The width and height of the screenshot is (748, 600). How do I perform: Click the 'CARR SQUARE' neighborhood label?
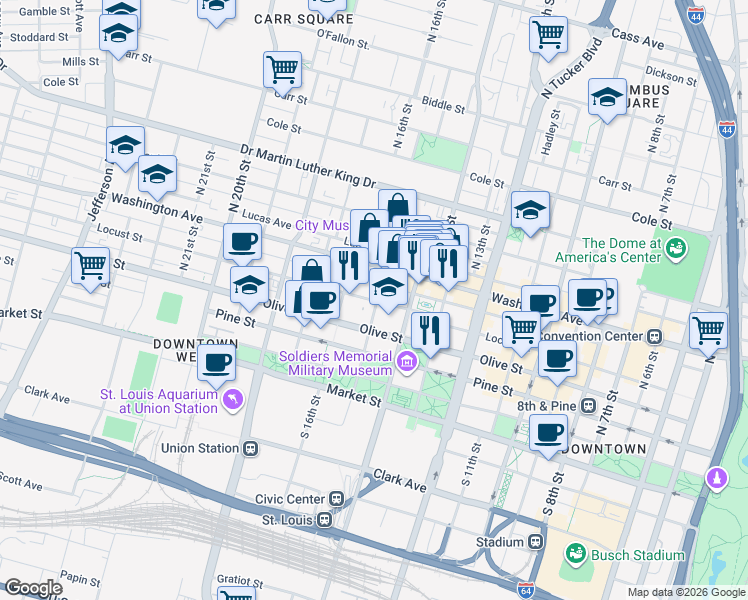(304, 19)
